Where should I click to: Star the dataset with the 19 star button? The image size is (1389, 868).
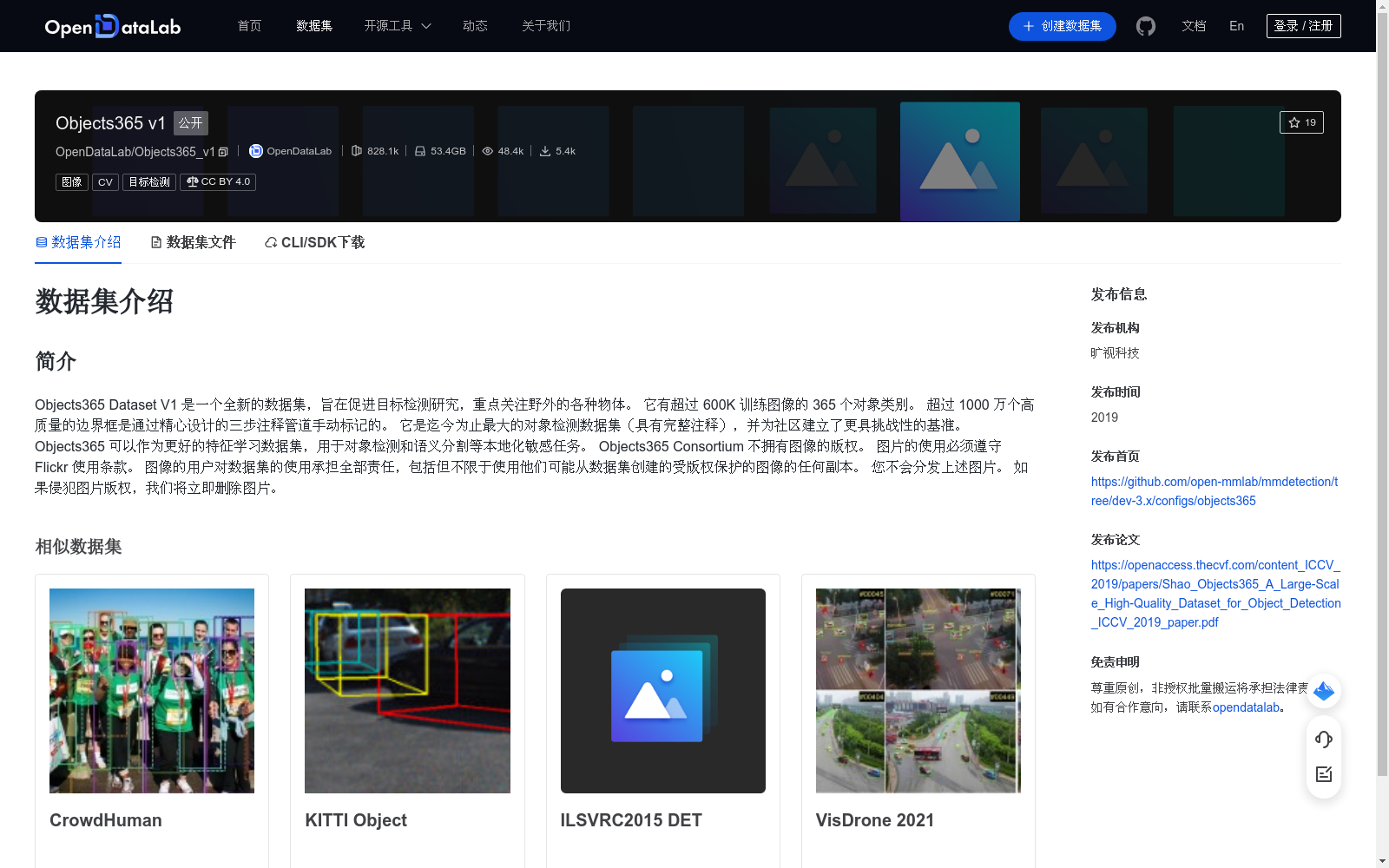tap(1301, 122)
